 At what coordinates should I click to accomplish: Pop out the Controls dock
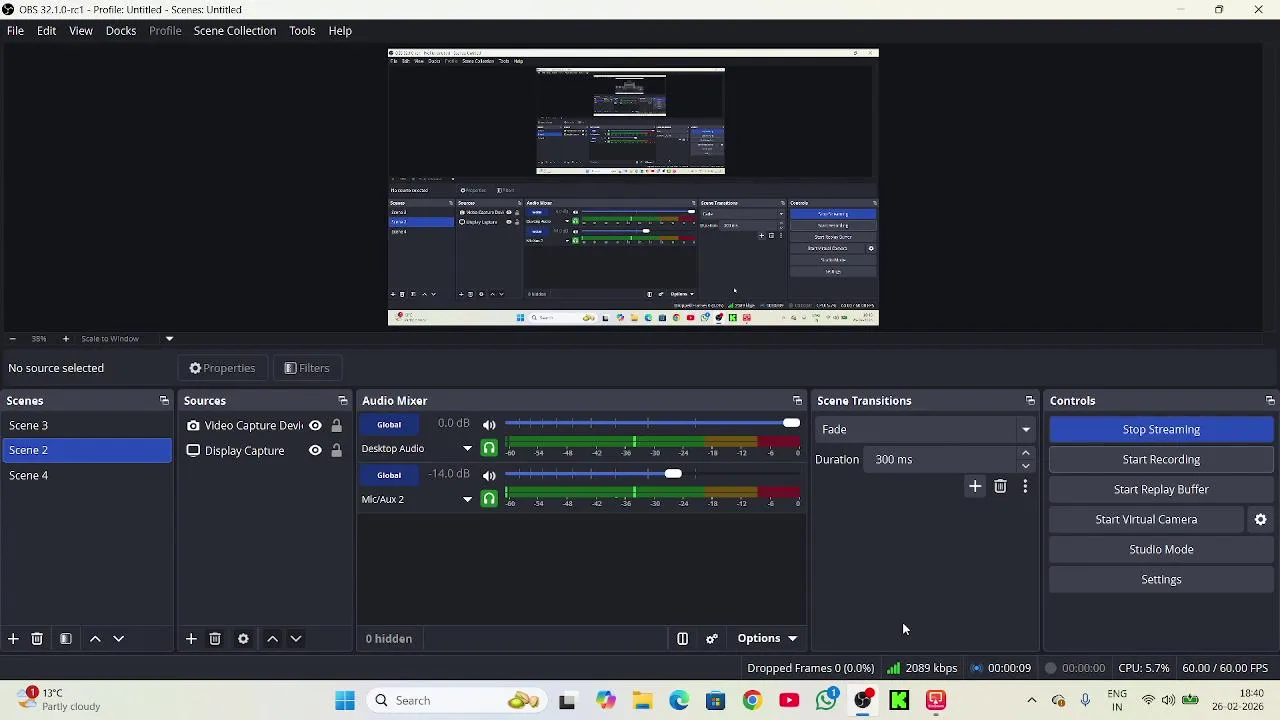point(1270,401)
